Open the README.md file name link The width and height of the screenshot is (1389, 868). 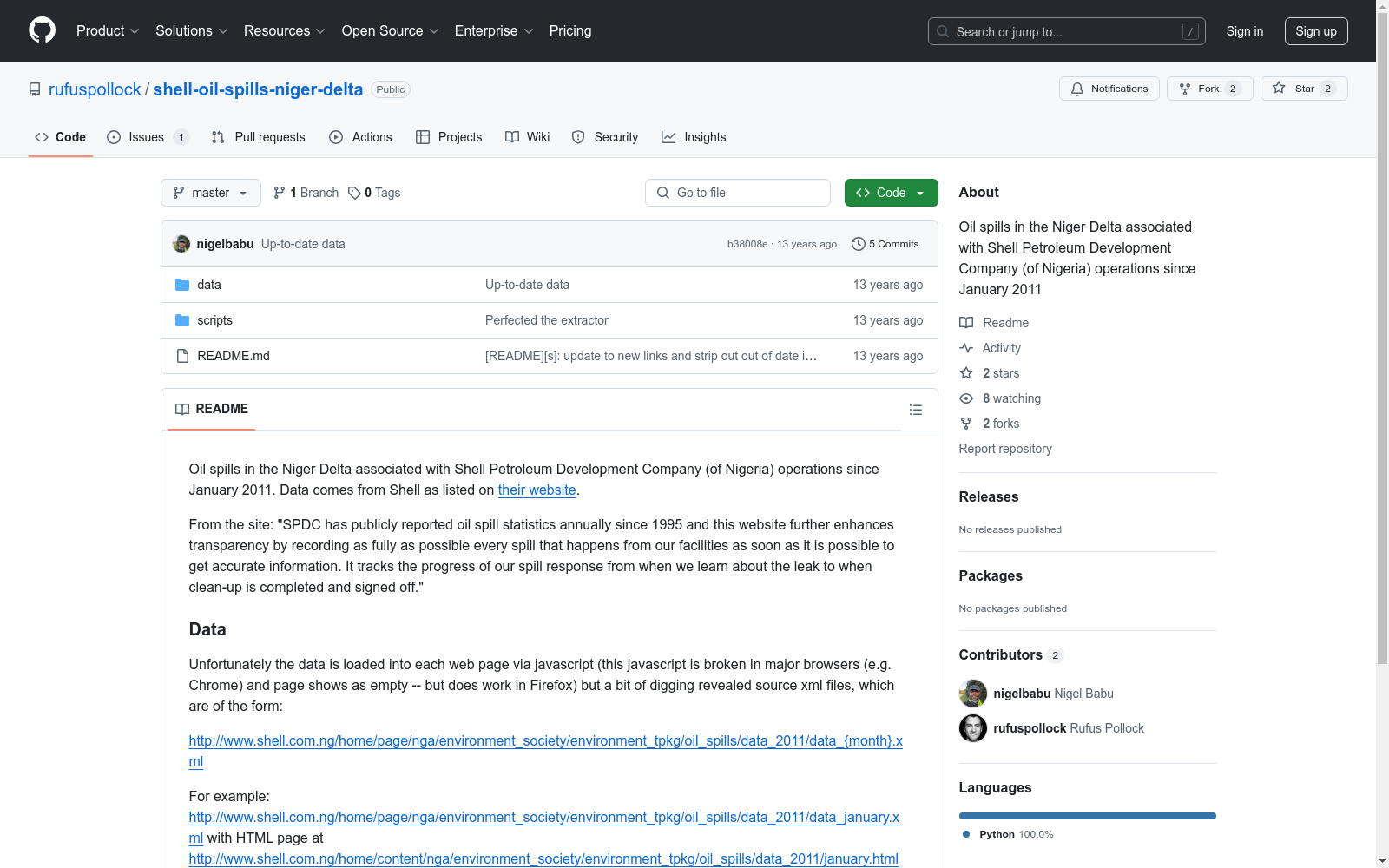point(234,356)
